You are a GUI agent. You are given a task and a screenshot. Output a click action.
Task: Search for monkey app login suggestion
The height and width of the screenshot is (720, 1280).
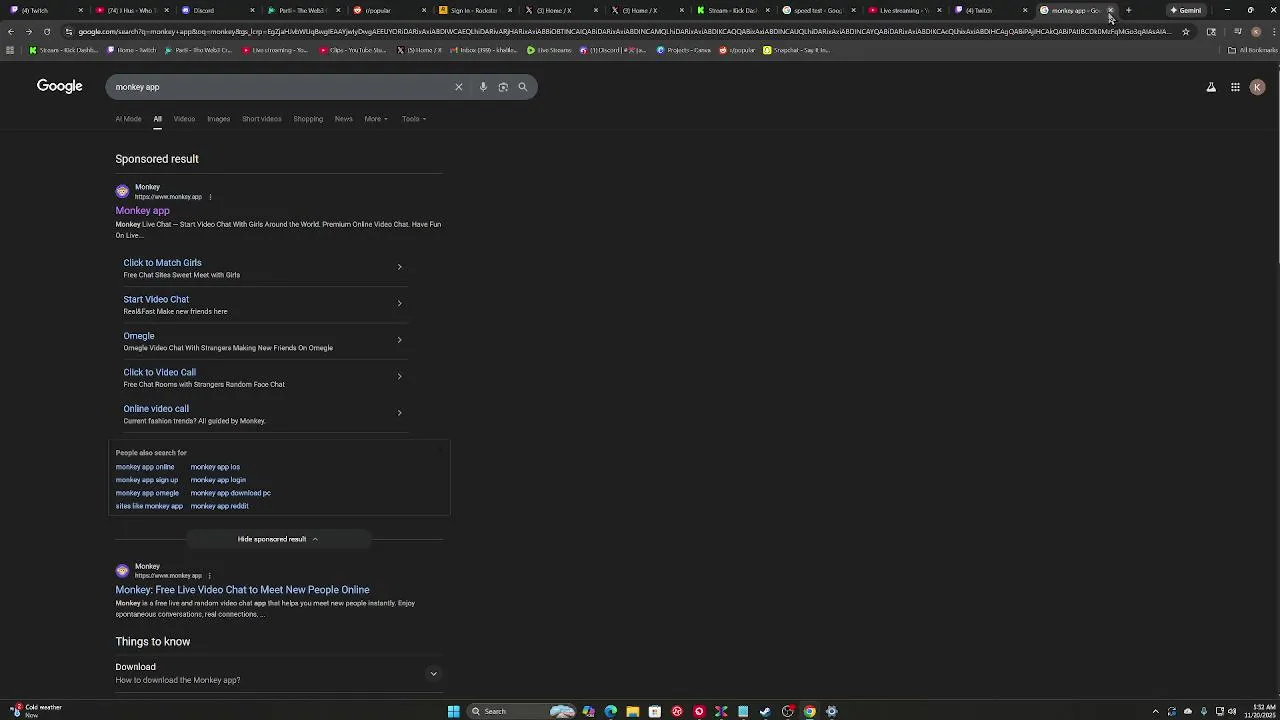tap(218, 480)
